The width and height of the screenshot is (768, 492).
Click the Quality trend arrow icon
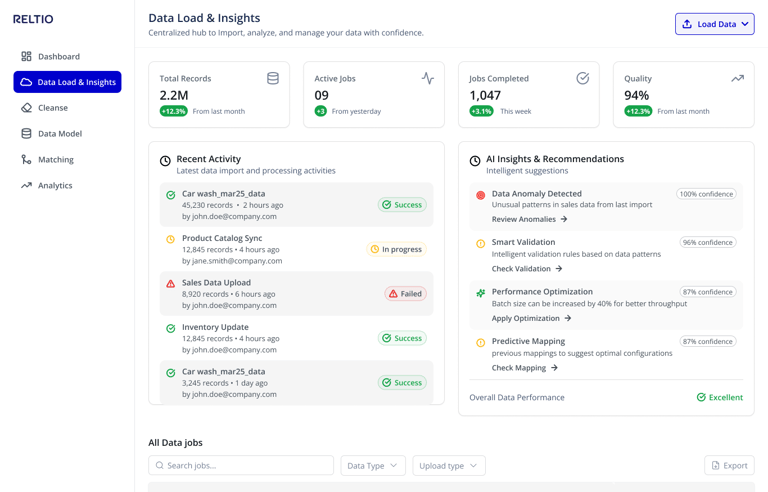click(737, 78)
